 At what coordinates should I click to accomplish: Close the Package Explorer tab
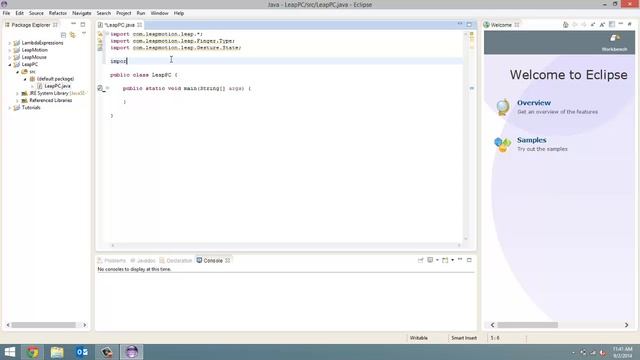[55, 25]
